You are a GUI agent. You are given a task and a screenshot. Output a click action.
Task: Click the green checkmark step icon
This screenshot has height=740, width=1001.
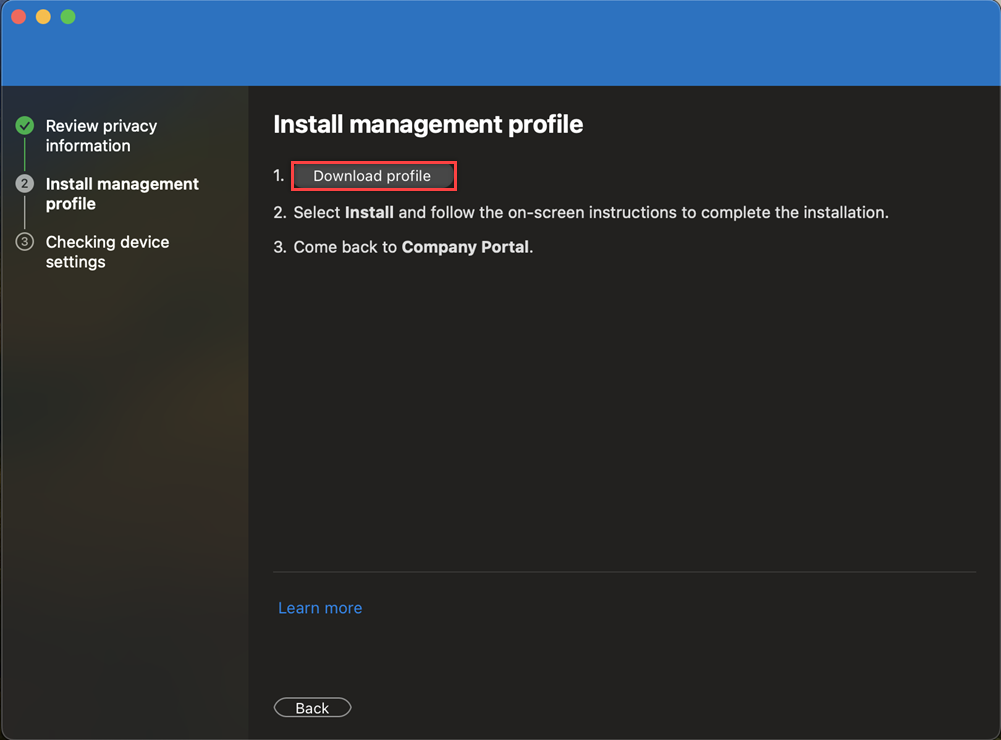pyautogui.click(x=25, y=126)
